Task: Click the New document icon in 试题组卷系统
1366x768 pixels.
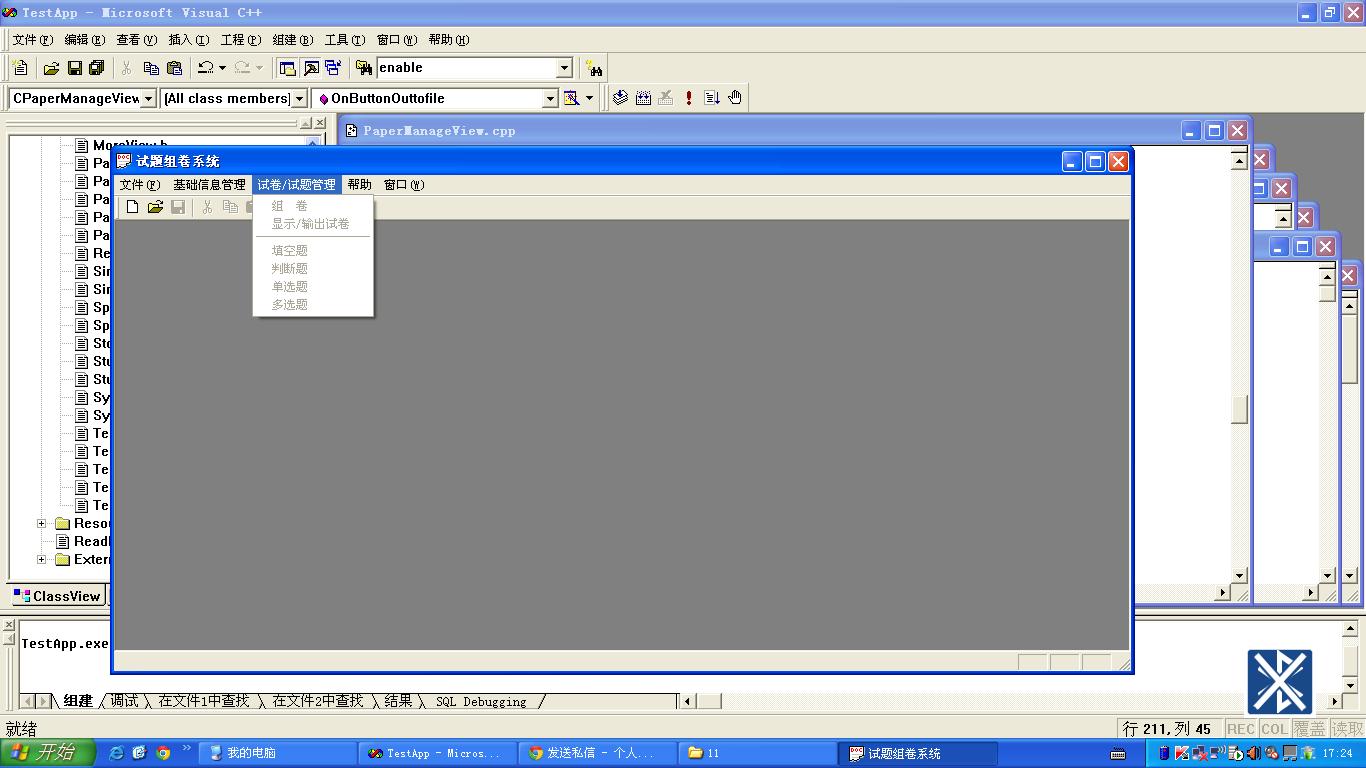Action: click(132, 207)
